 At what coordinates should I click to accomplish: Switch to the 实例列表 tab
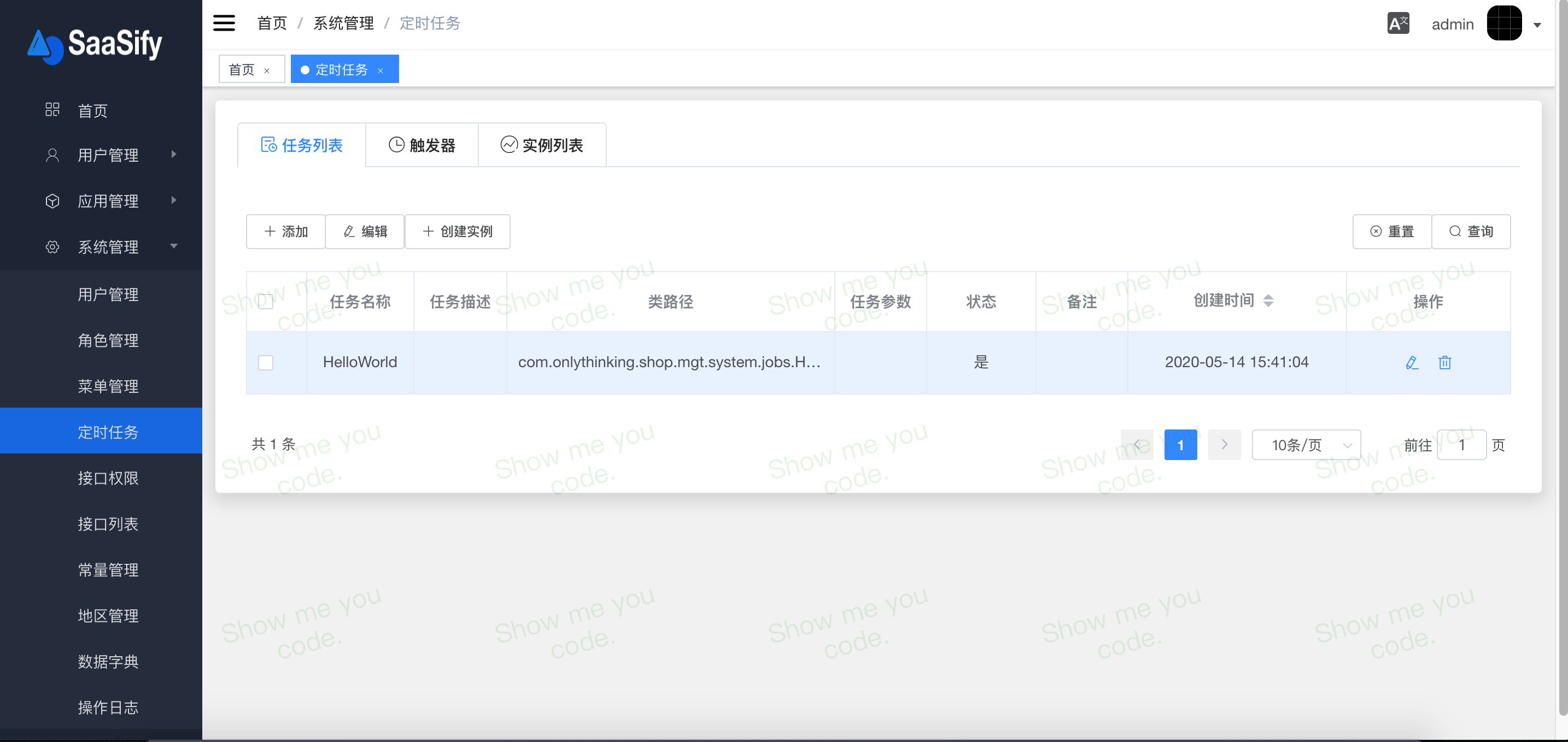[x=542, y=145]
